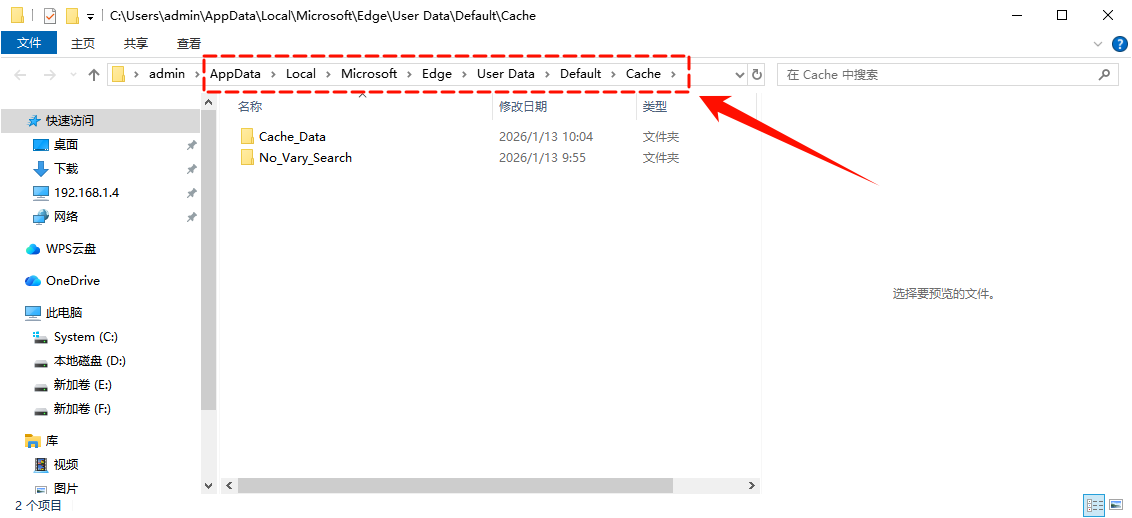The width and height of the screenshot is (1132, 518).
Task: Click the Microsoft breadcrumb in the path
Action: click(x=368, y=74)
